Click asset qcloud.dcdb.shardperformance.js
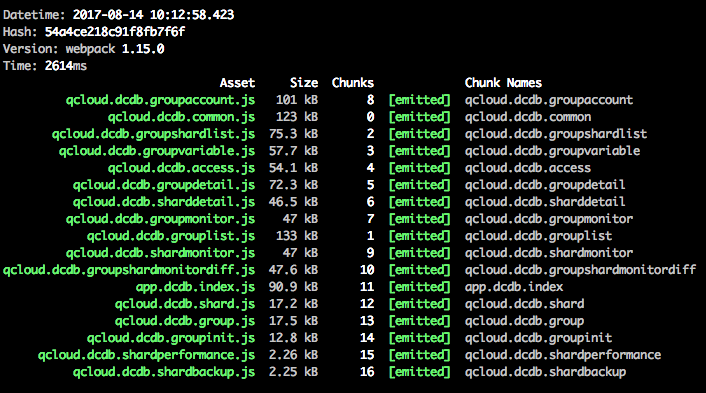Viewport: 706px width, 393px height. click(147, 355)
